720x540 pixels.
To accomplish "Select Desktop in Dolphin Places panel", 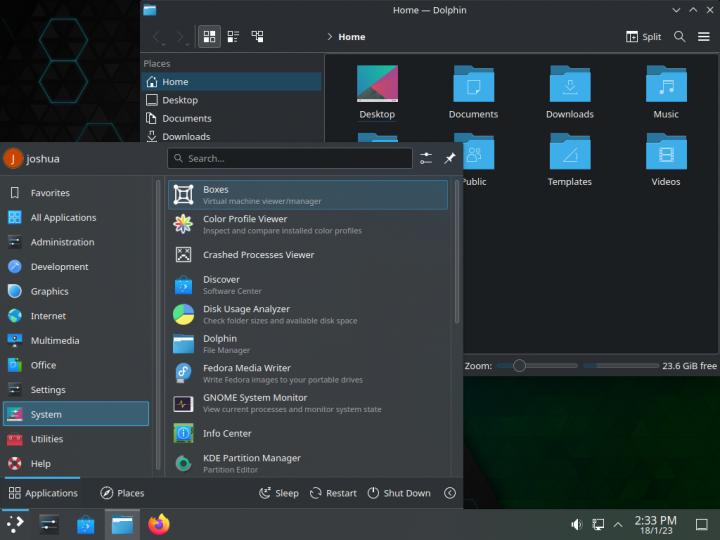I will point(232,100).
